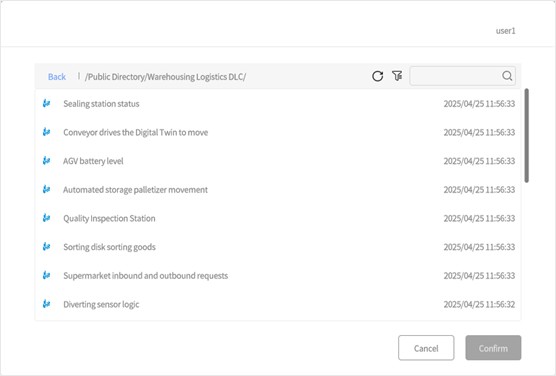Select Conveyor drives the Digital Twin to move
The height and width of the screenshot is (376, 556).
pos(278,132)
